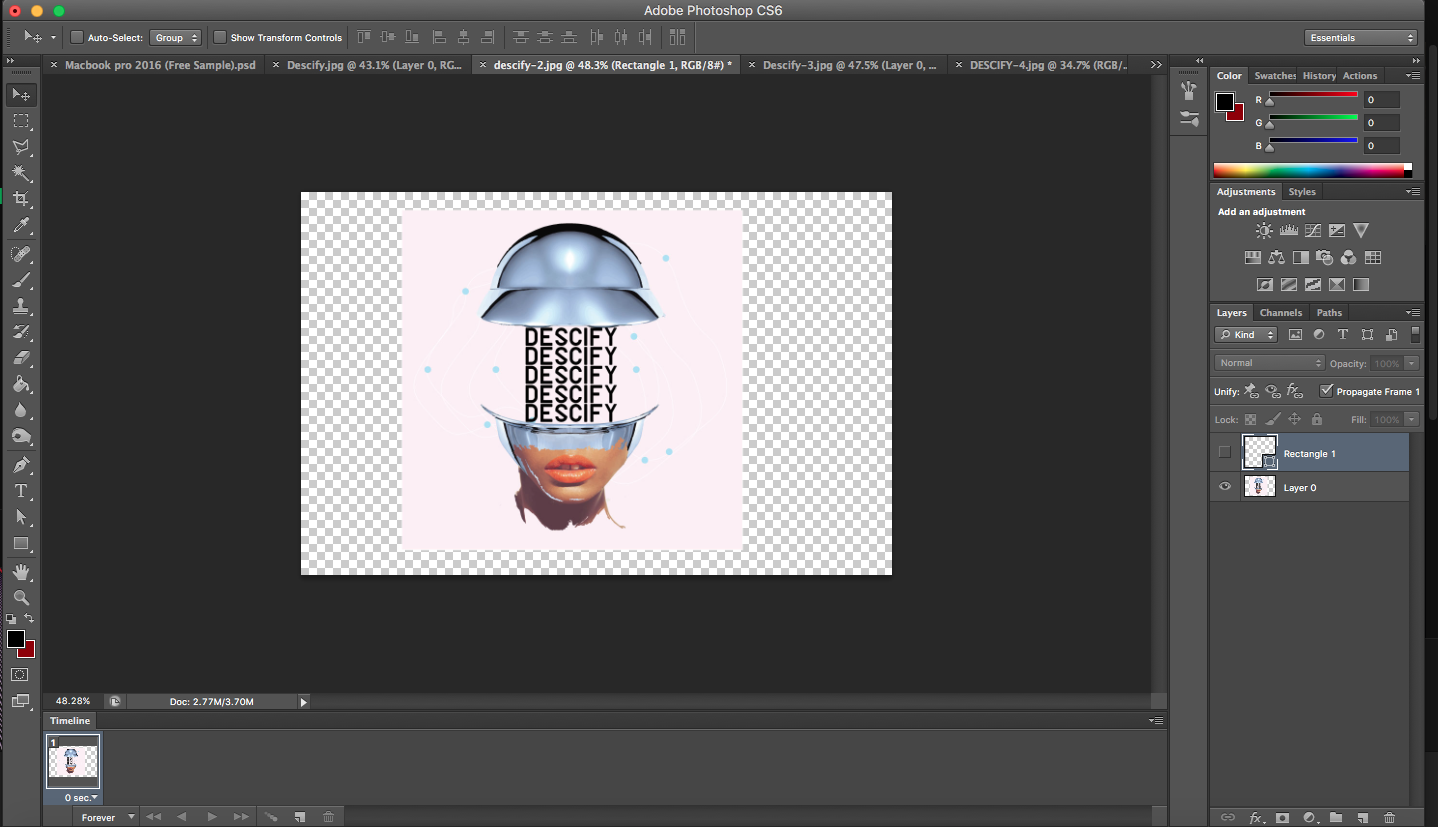Select the Crop tool
This screenshot has width=1438, height=827.
[x=21, y=199]
